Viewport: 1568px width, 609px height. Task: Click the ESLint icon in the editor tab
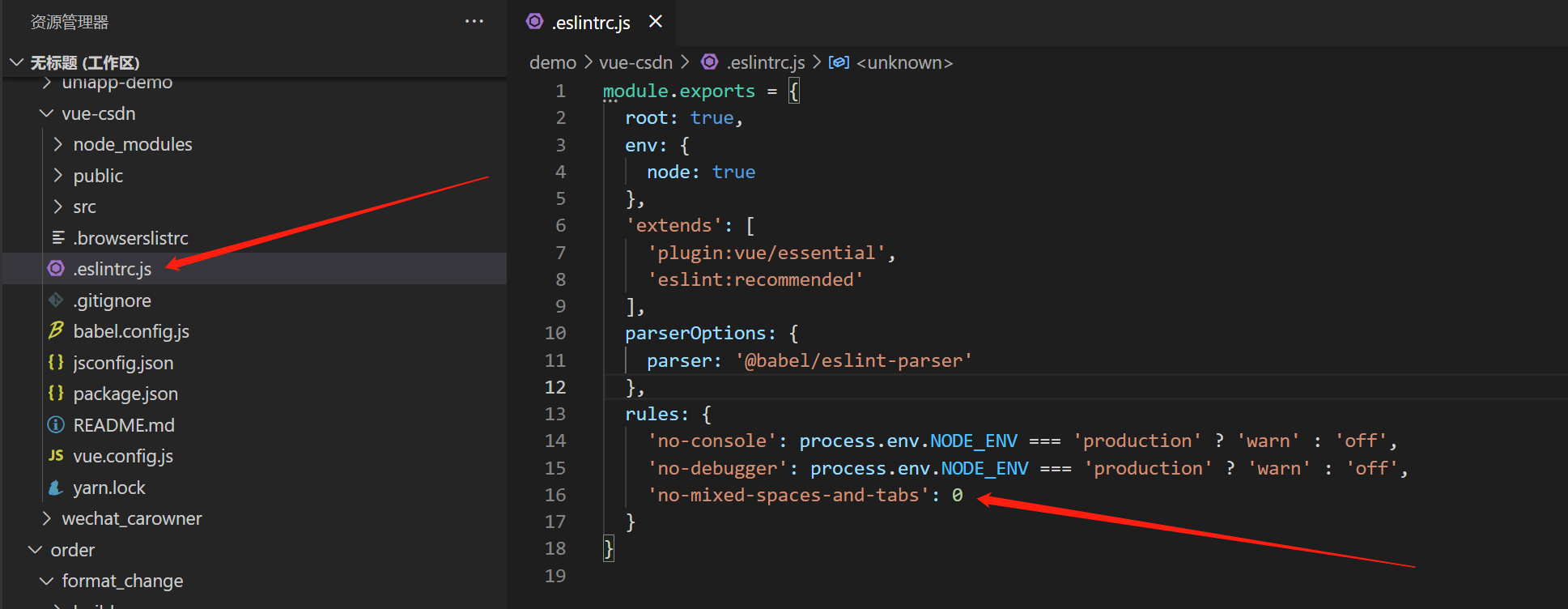pos(534,21)
